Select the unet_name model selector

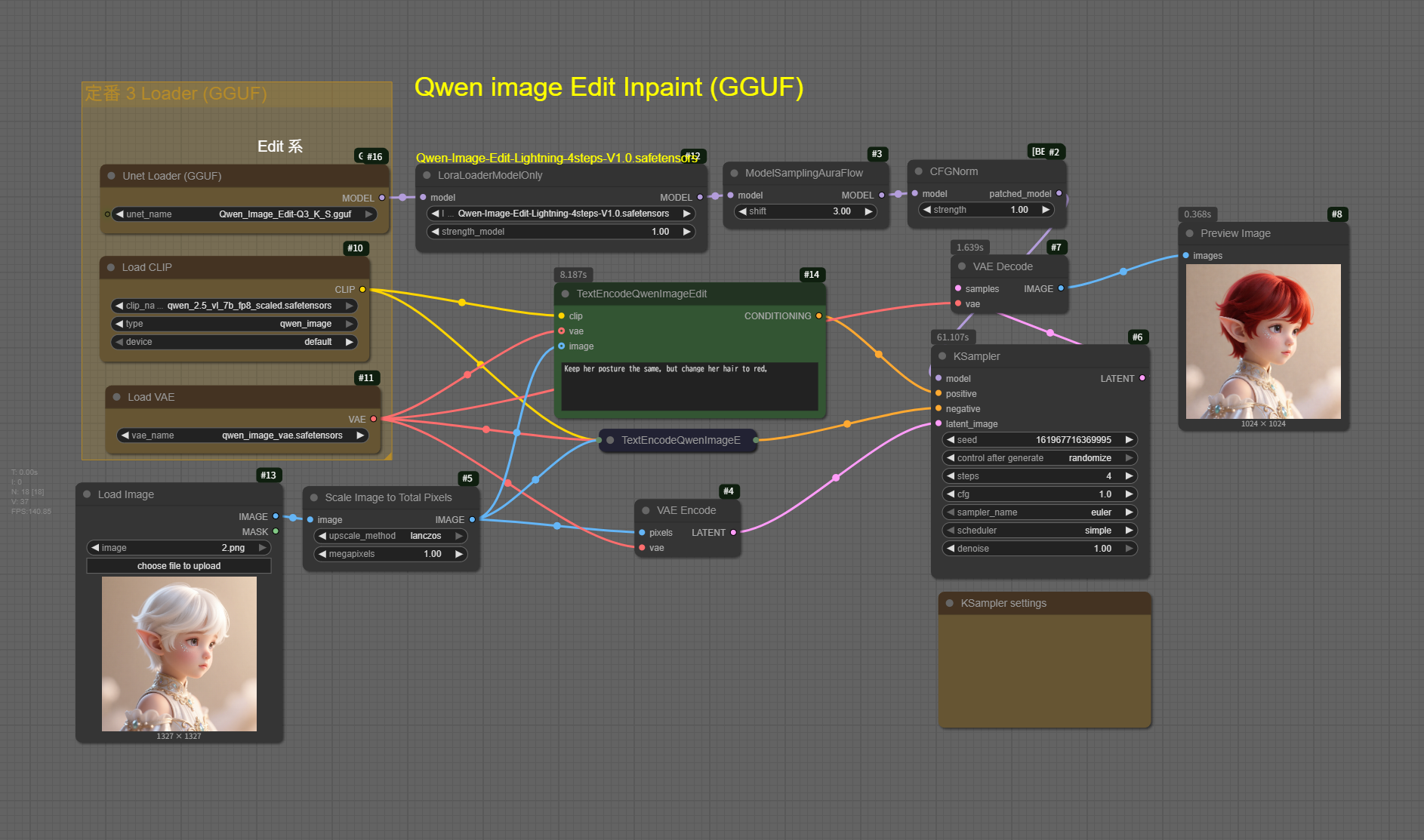[244, 214]
